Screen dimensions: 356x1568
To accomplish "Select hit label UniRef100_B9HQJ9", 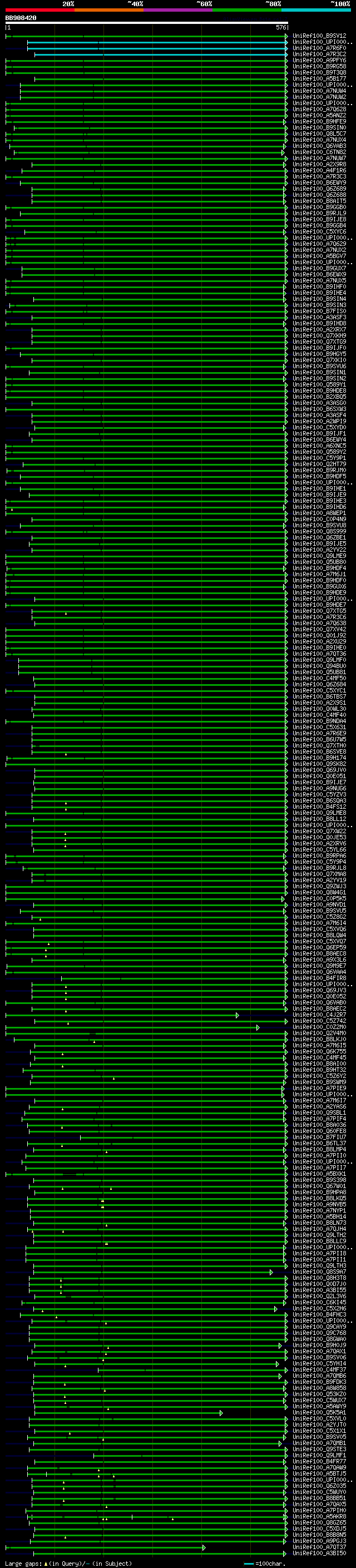I will [319, 1345].
